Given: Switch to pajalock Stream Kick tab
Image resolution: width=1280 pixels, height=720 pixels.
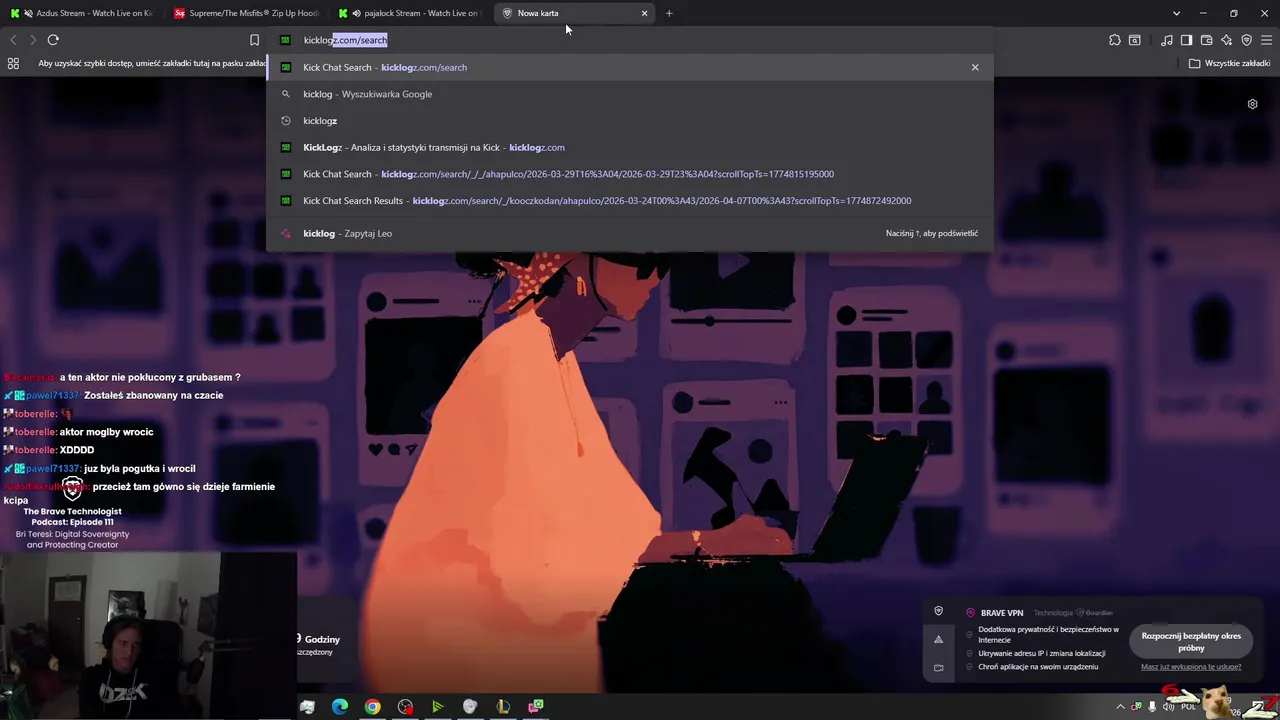Looking at the screenshot, I should tap(411, 13).
